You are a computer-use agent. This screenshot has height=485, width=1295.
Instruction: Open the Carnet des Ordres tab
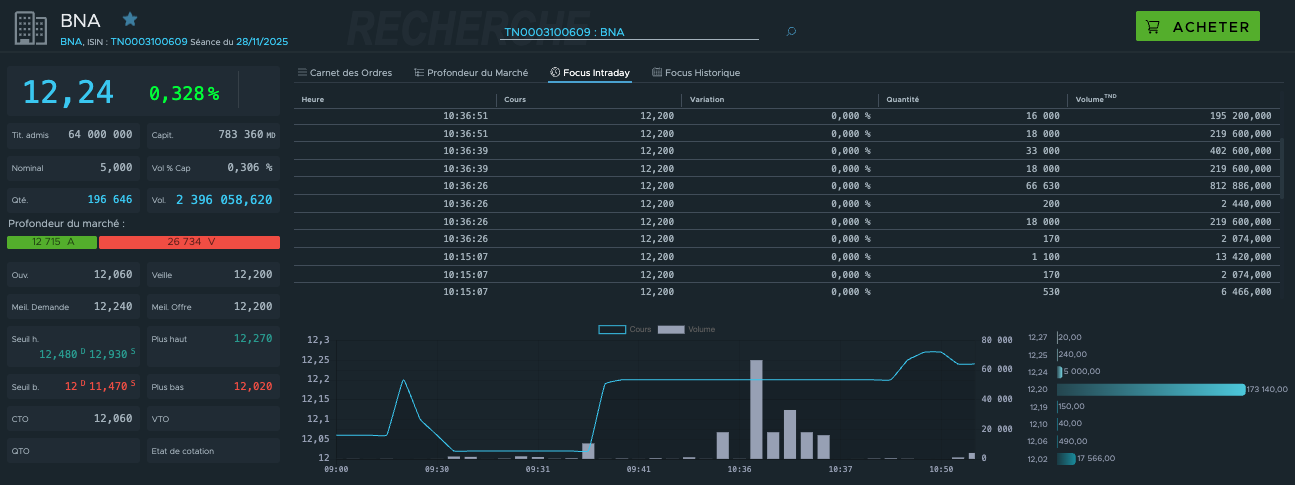pyautogui.click(x=351, y=73)
